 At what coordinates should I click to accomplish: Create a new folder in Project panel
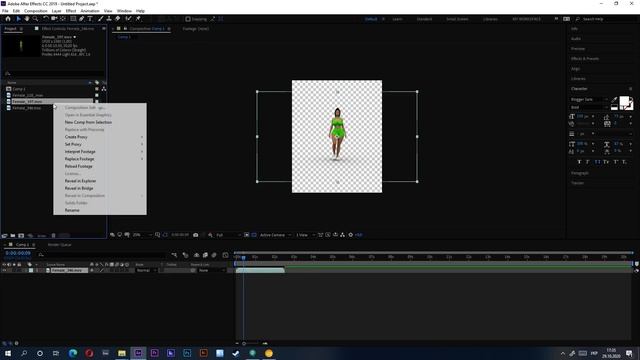[13, 236]
